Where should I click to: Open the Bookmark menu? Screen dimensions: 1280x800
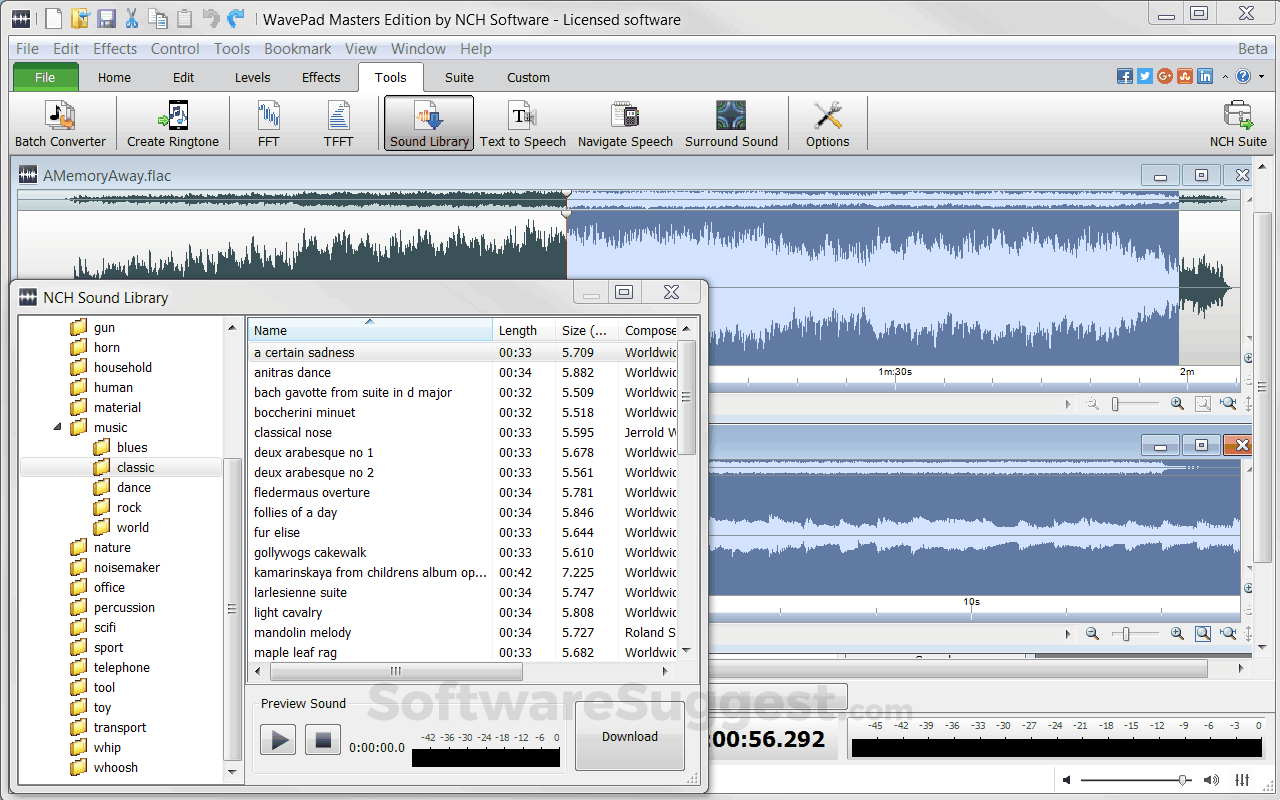tap(297, 48)
